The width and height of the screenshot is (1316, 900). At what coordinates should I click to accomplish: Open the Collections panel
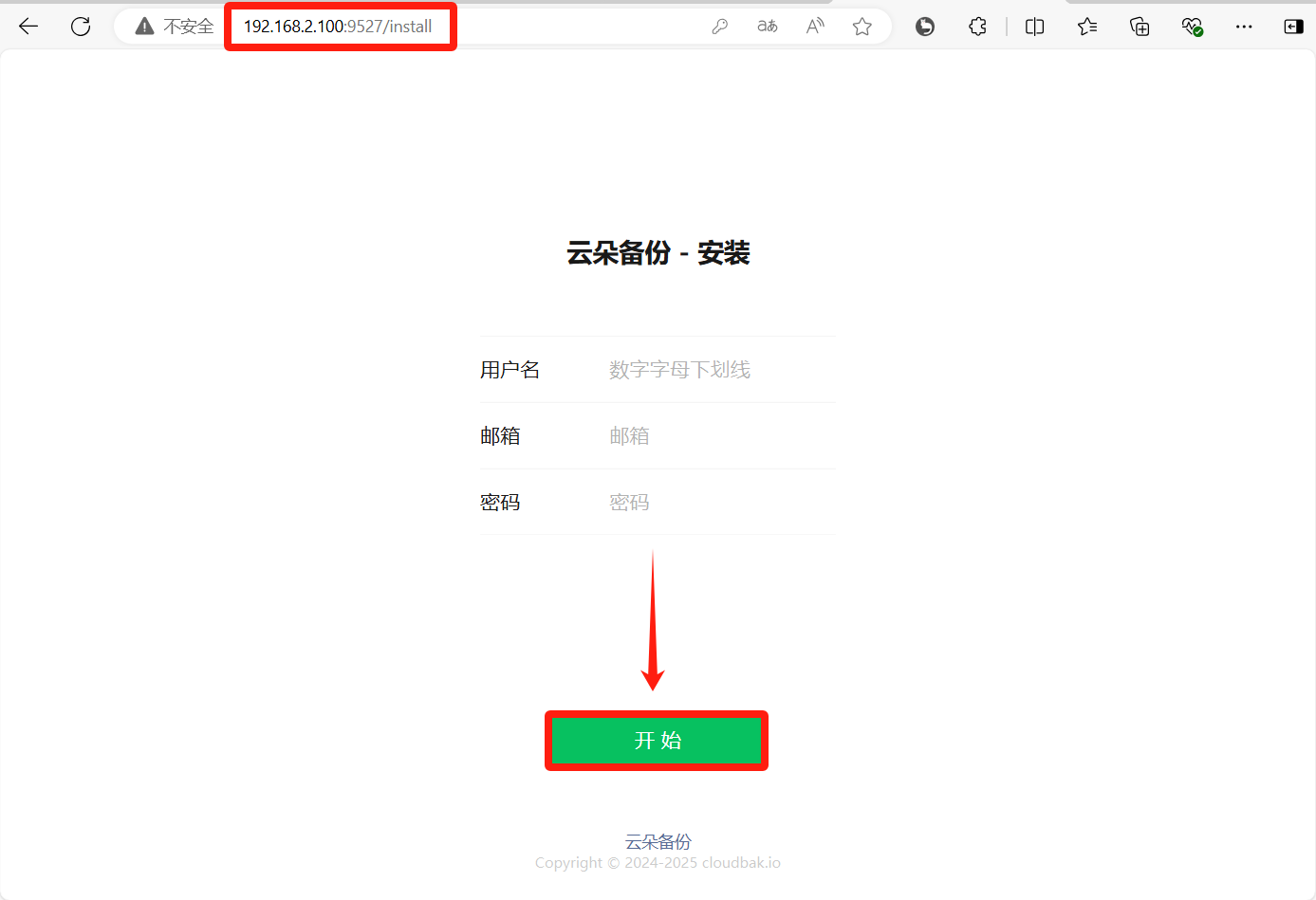tap(1140, 27)
